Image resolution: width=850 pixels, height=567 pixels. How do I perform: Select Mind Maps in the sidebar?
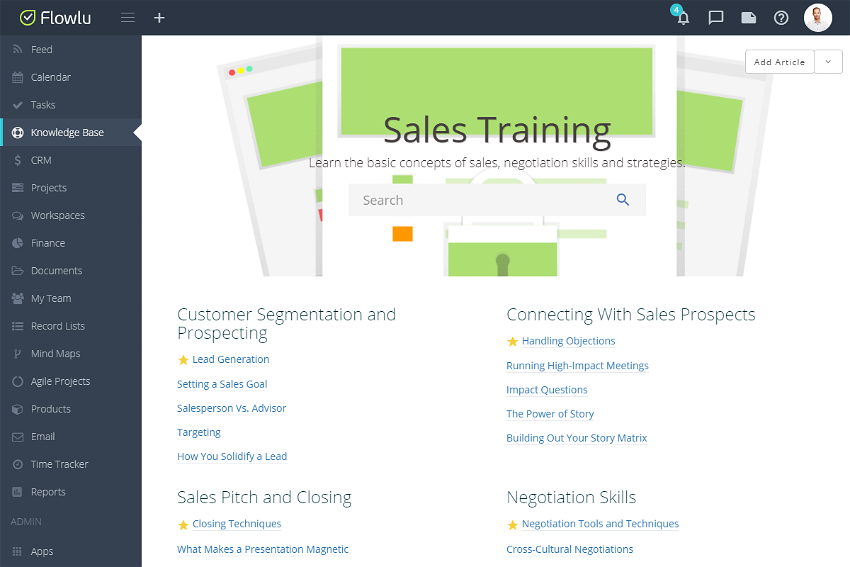[55, 354]
